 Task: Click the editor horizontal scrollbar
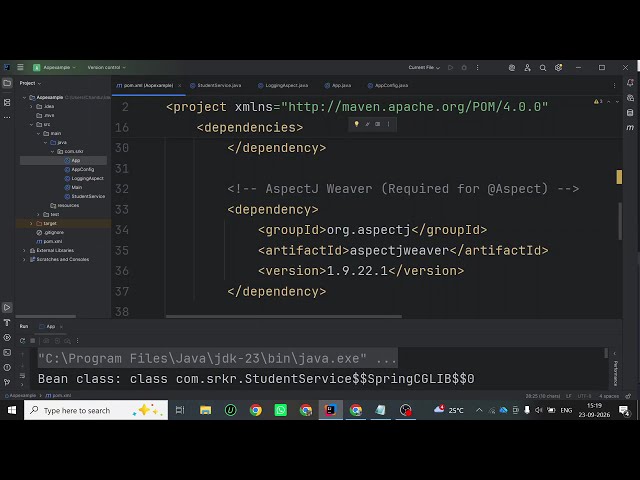(284, 316)
